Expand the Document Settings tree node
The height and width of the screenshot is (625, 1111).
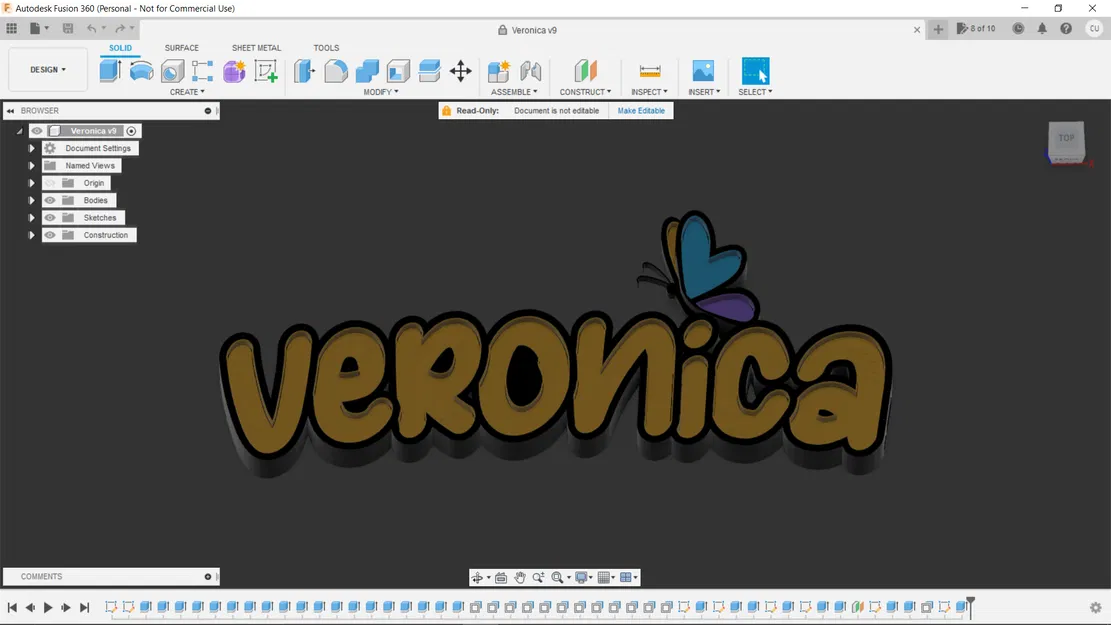coord(32,148)
